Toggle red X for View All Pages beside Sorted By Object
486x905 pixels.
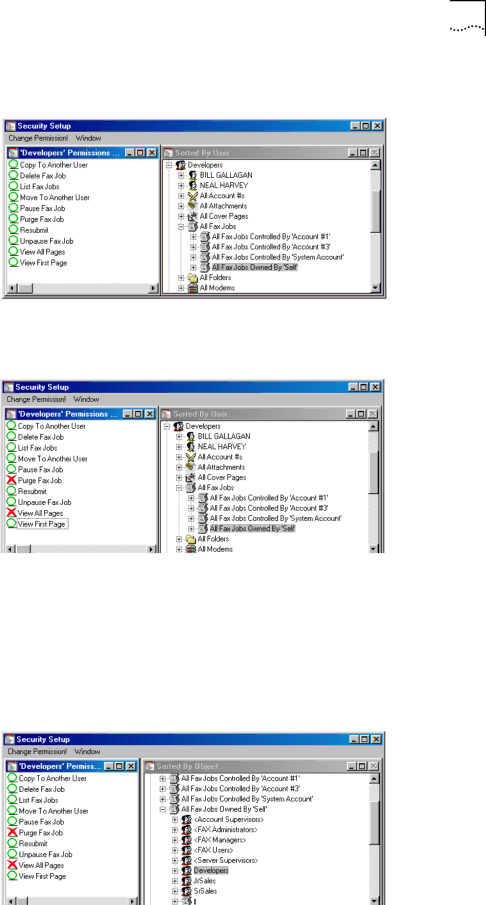[x=12, y=865]
